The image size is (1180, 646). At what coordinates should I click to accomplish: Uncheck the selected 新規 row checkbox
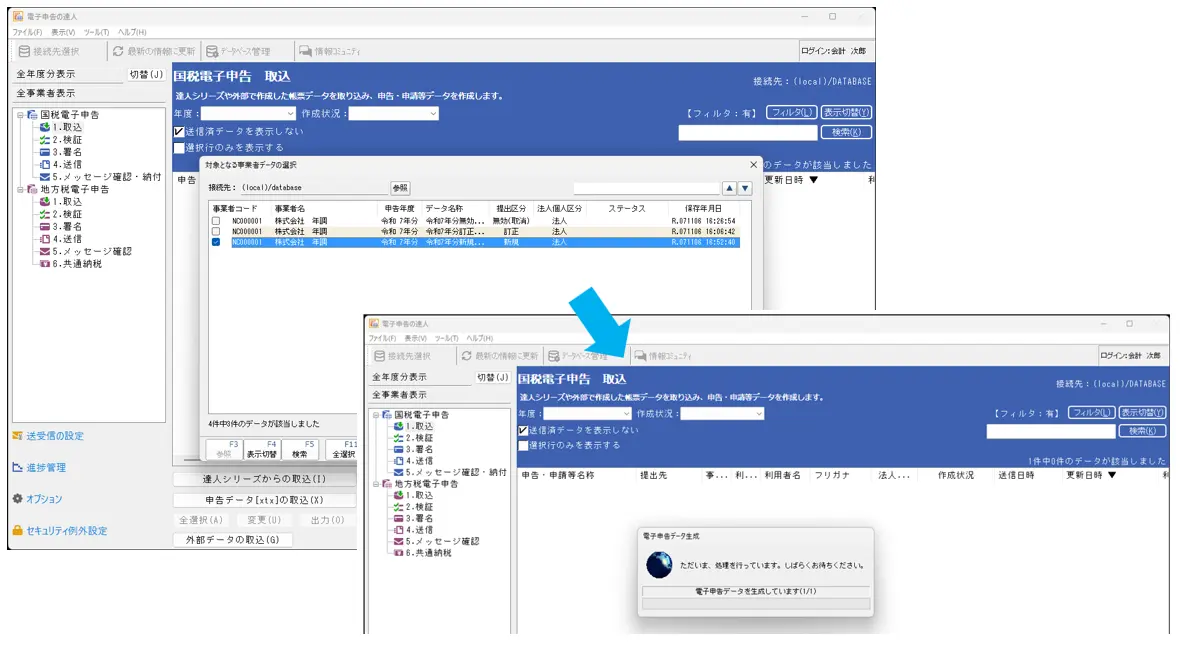pos(216,242)
